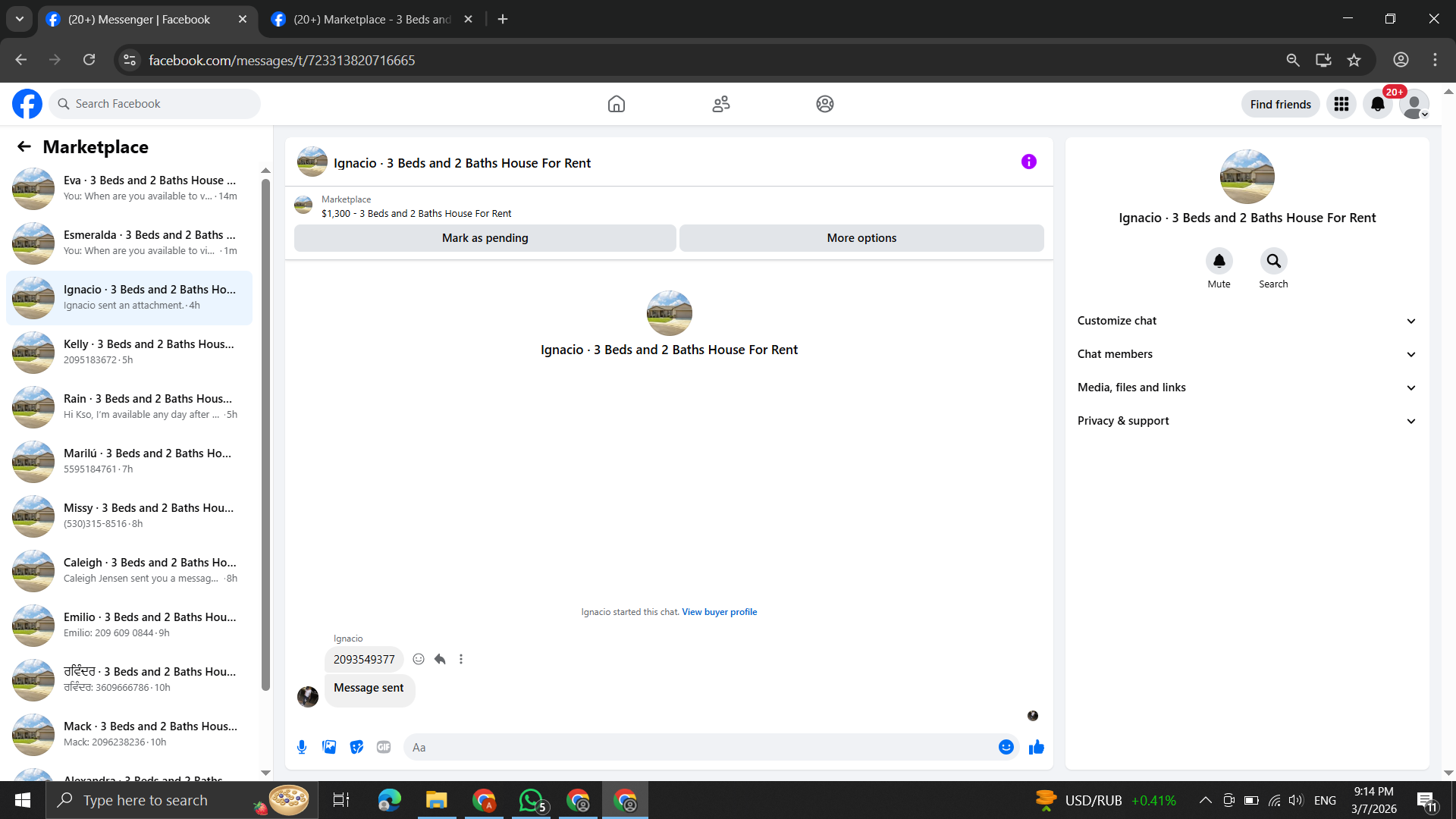This screenshot has width=1456, height=819.
Task: Click the More options button
Action: pyautogui.click(x=861, y=238)
